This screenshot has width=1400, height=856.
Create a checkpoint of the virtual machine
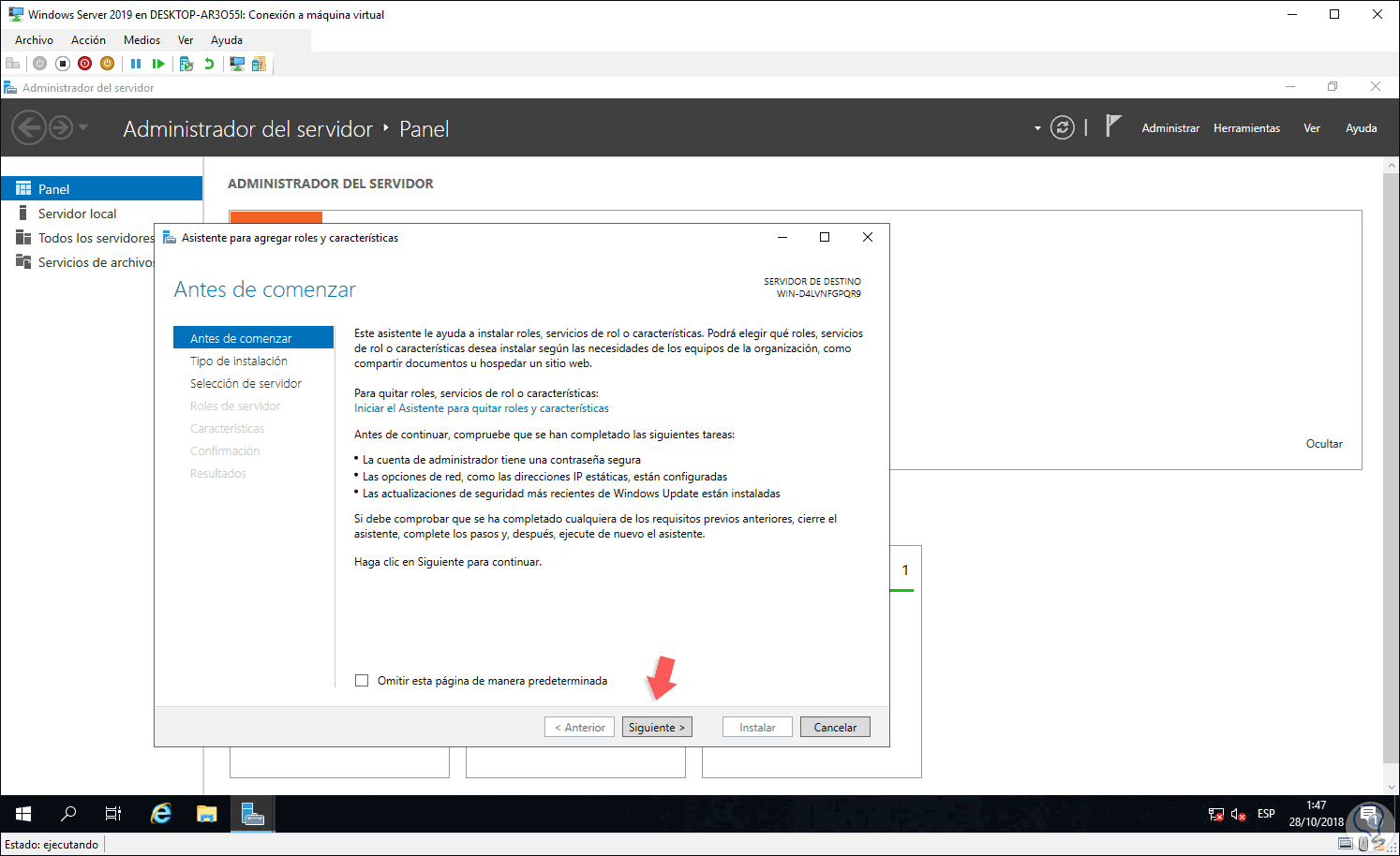[x=186, y=64]
